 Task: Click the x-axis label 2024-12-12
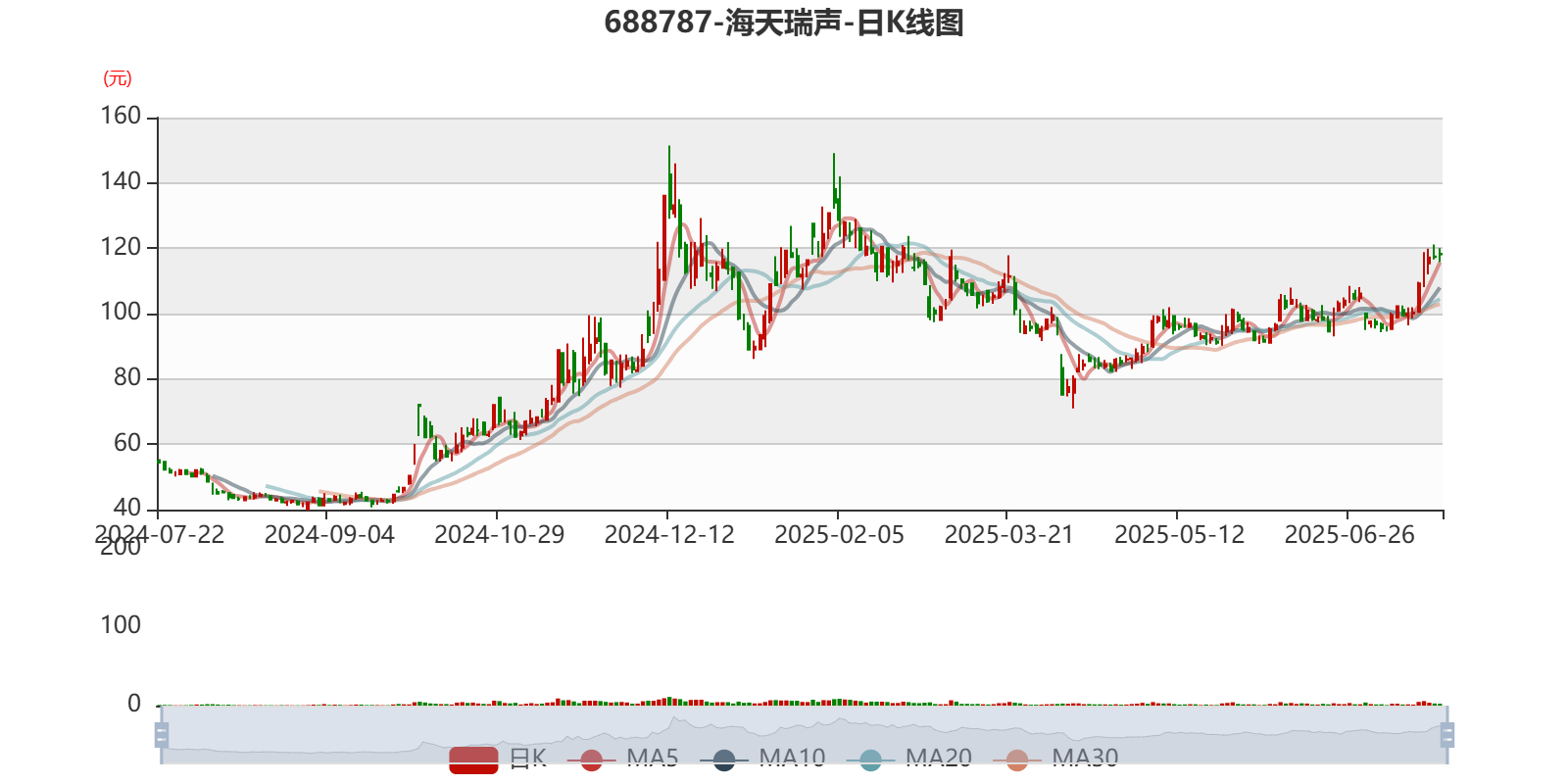click(x=669, y=535)
